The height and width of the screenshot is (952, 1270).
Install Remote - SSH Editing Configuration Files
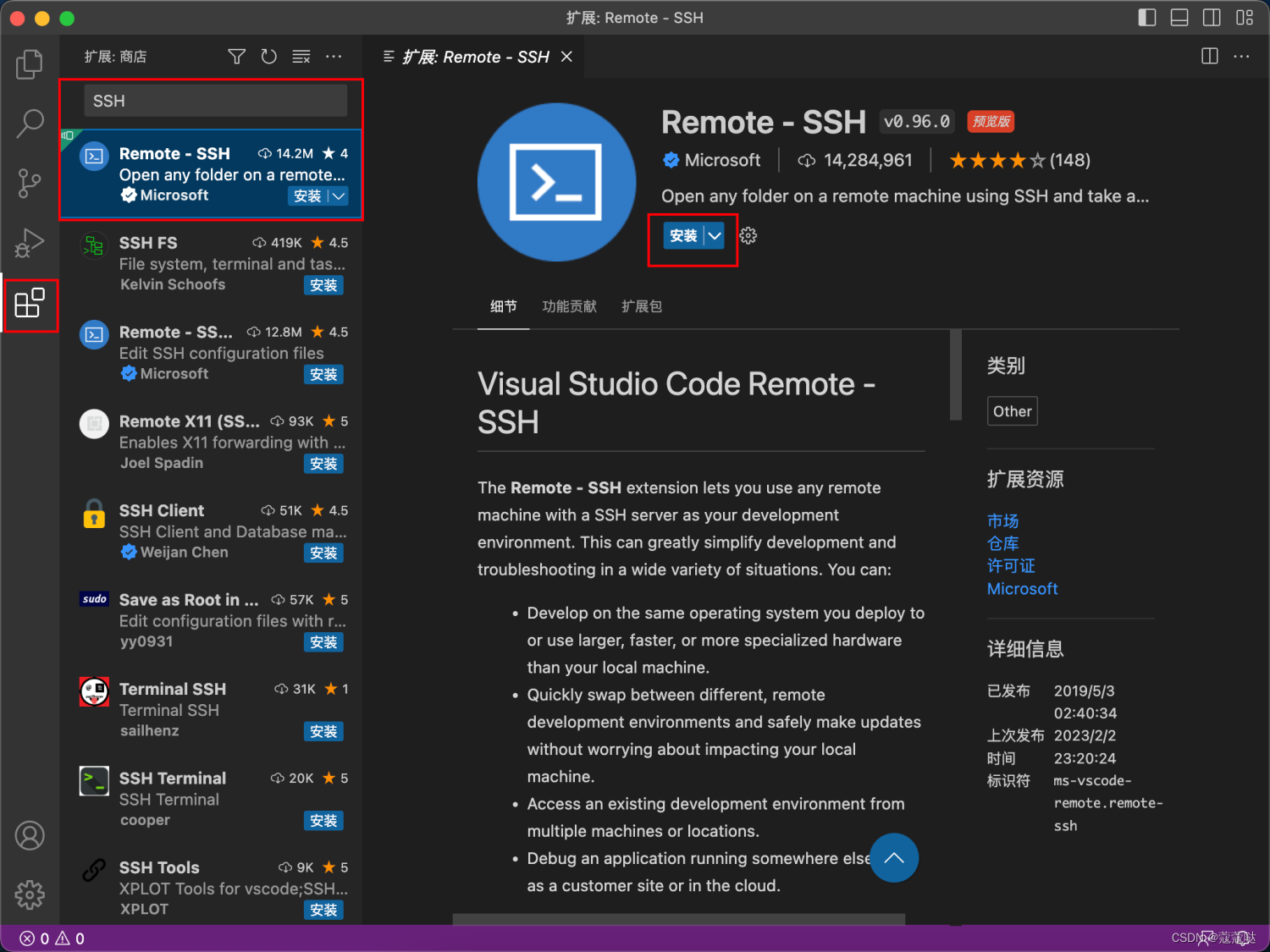(x=323, y=374)
